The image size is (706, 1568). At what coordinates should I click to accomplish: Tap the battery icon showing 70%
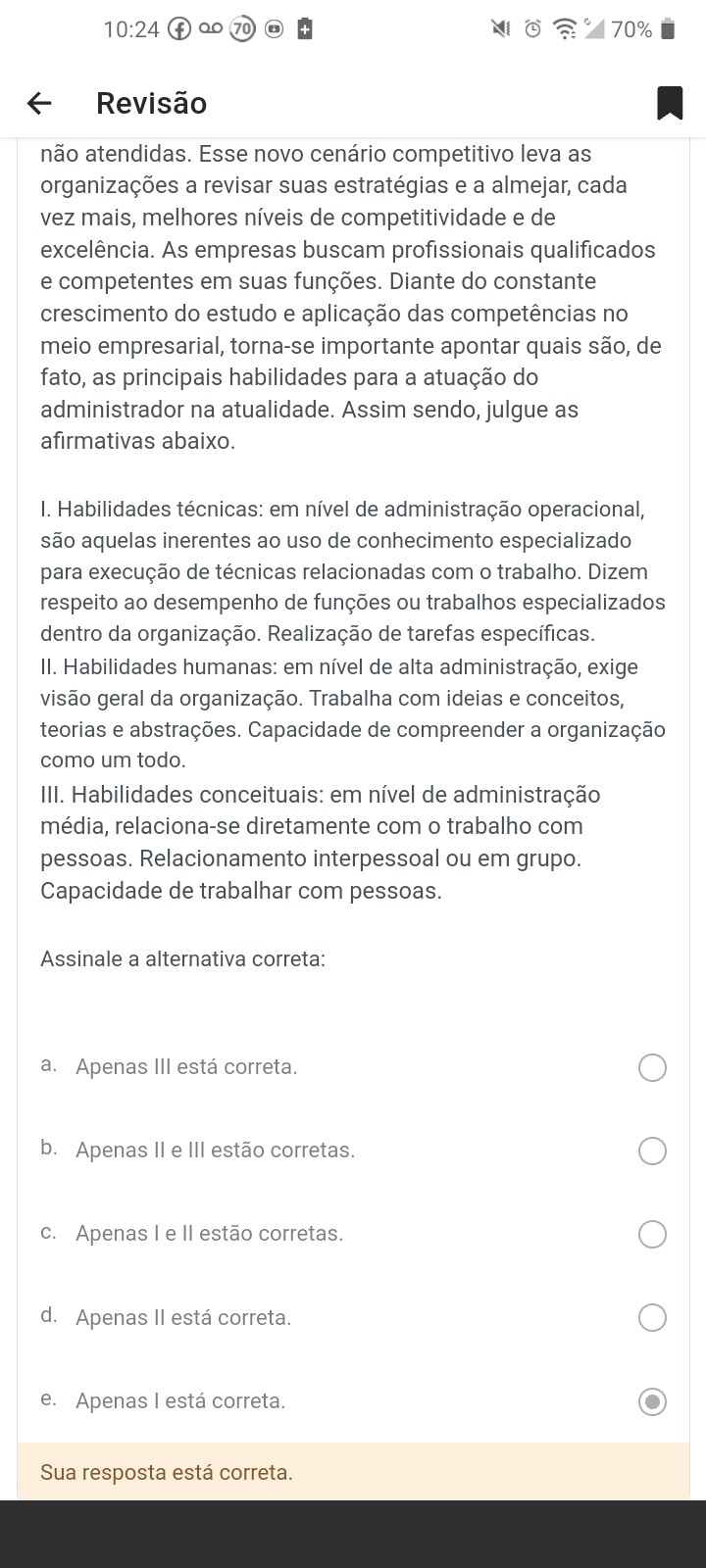(x=668, y=29)
